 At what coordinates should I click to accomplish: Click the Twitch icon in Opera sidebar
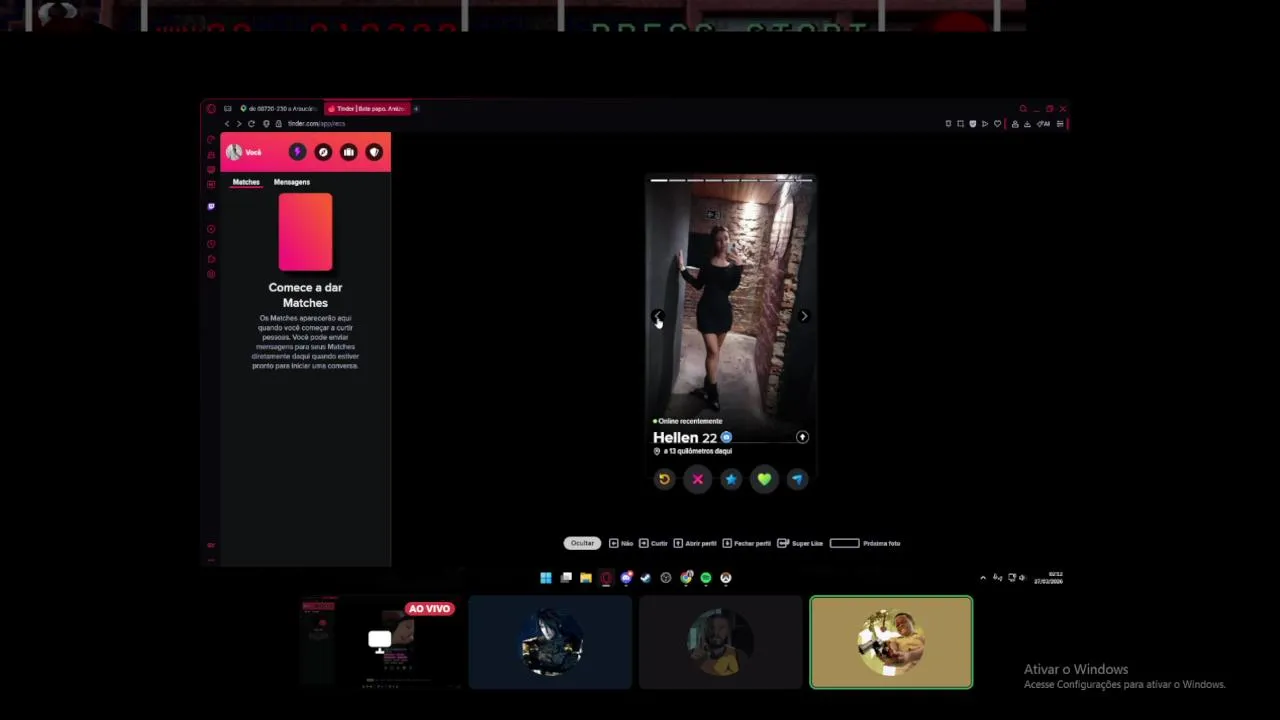click(x=211, y=207)
